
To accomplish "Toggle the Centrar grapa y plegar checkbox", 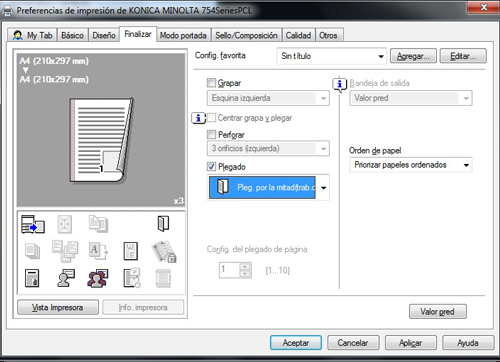I will pos(211,118).
